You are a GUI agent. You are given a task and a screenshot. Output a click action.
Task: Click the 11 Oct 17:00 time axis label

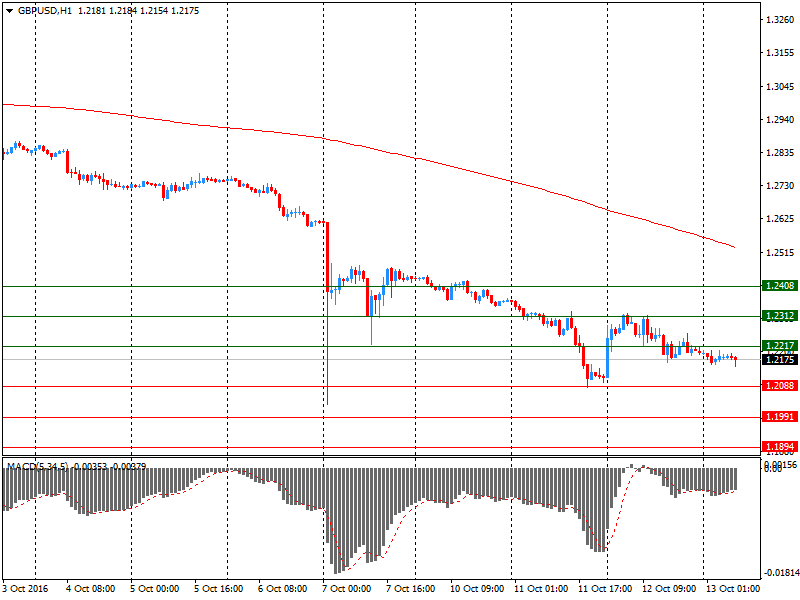coord(605,588)
